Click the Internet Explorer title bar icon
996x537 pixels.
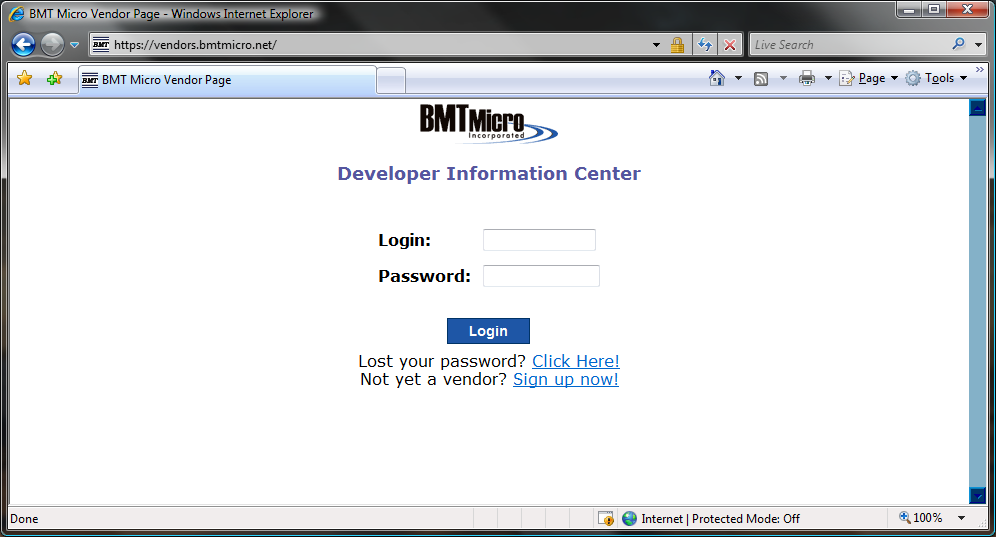17,13
